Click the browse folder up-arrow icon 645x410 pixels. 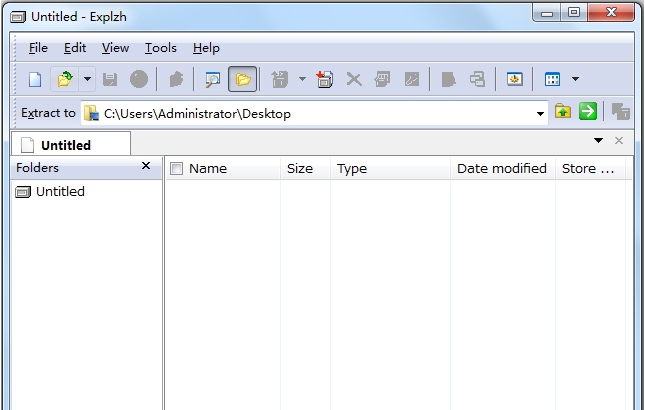[563, 111]
